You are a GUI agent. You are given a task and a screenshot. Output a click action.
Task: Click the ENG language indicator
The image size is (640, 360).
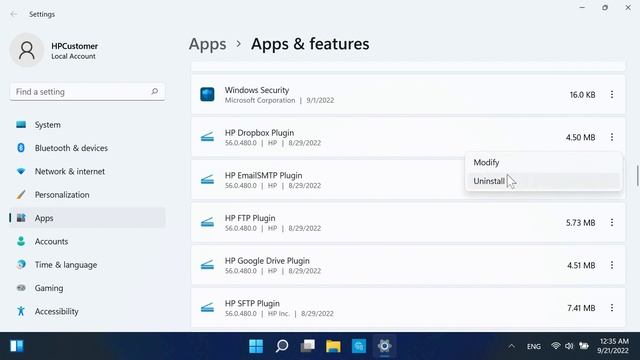[x=533, y=347]
